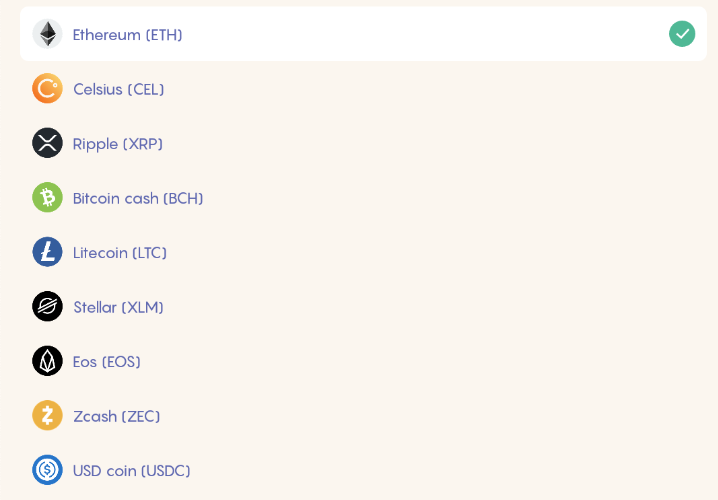
Task: Pick Eos (EOS) text label
Action: coord(107,362)
